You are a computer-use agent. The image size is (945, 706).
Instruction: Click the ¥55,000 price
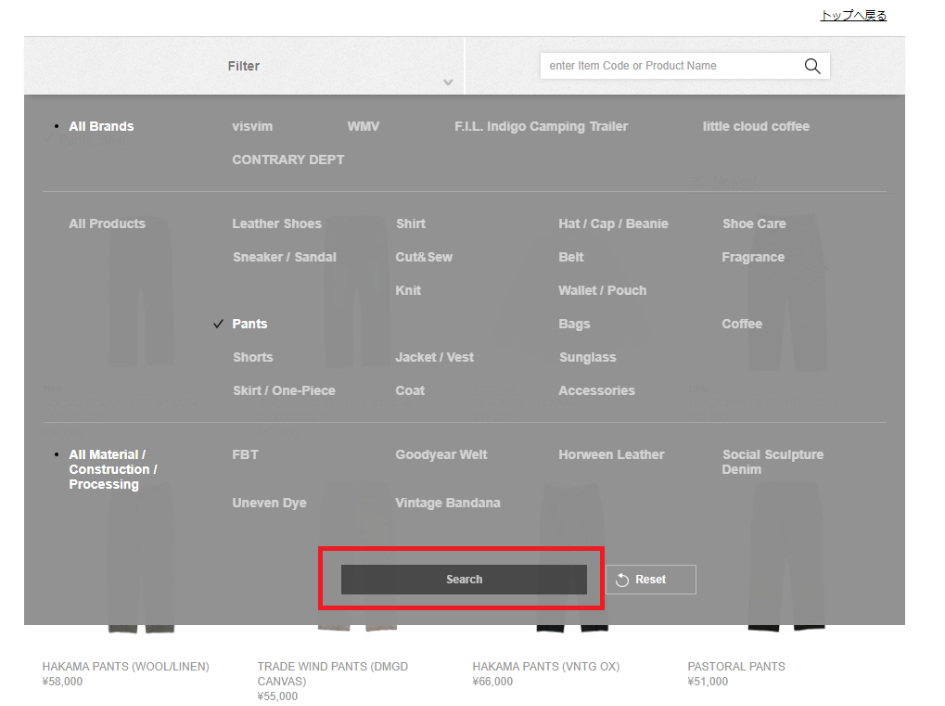278,696
